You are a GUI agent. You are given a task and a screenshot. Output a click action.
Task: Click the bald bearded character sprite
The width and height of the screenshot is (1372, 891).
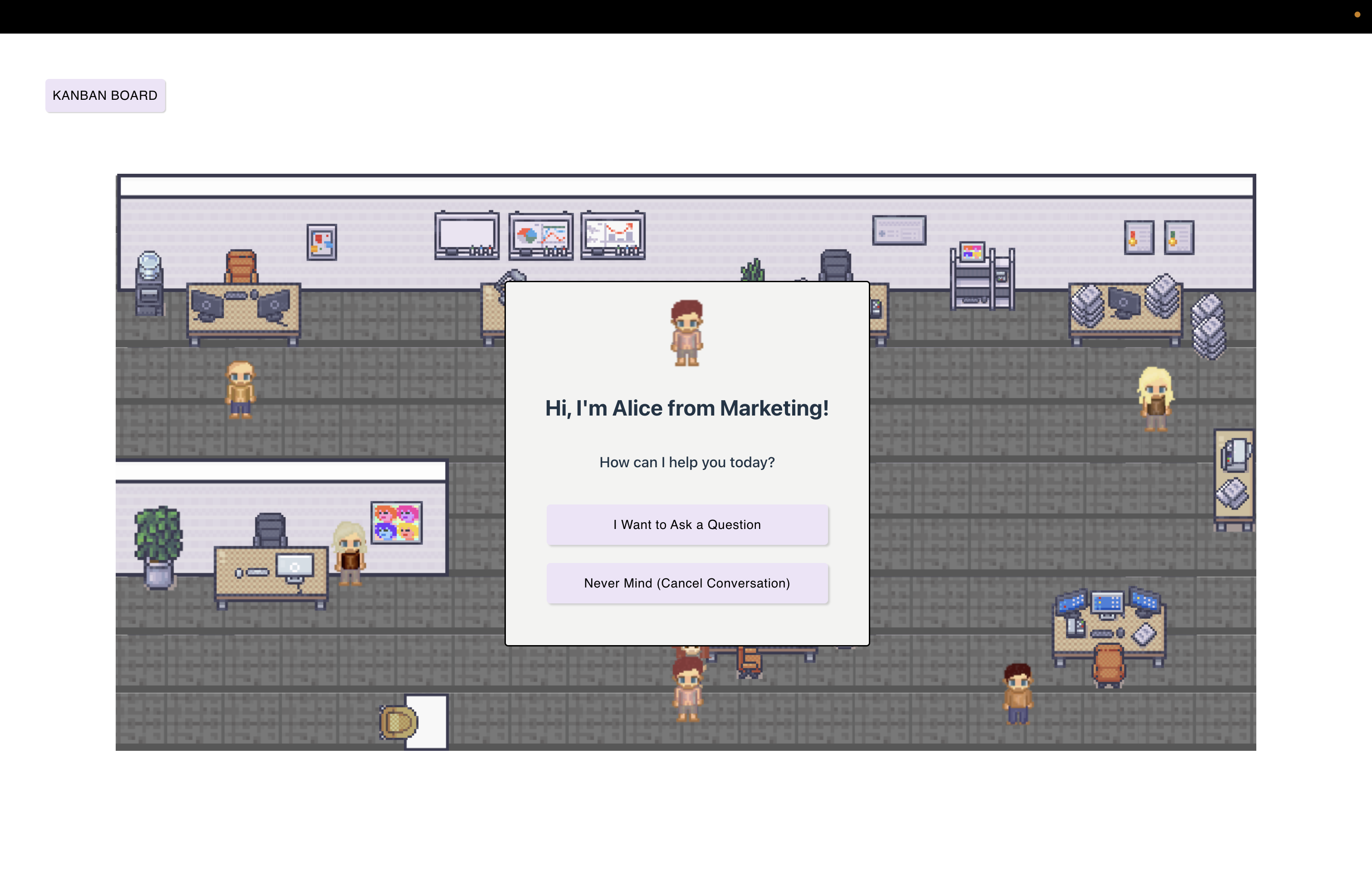pyautogui.click(x=240, y=389)
